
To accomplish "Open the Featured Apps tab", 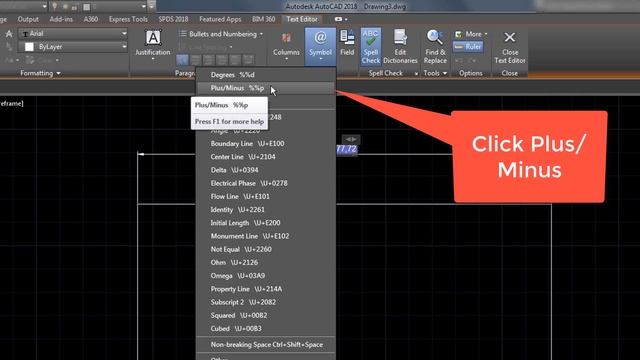I will pyautogui.click(x=220, y=19).
